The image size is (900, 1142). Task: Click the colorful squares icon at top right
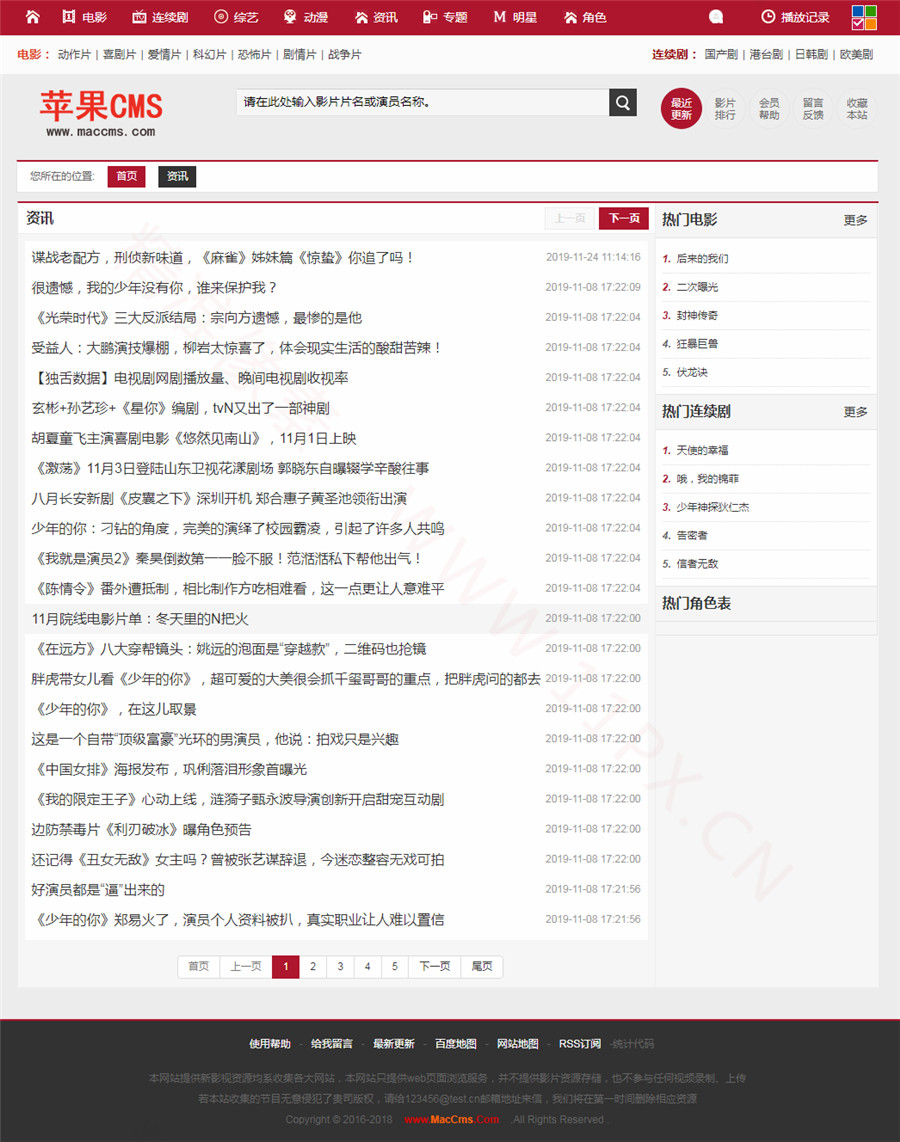tap(864, 17)
